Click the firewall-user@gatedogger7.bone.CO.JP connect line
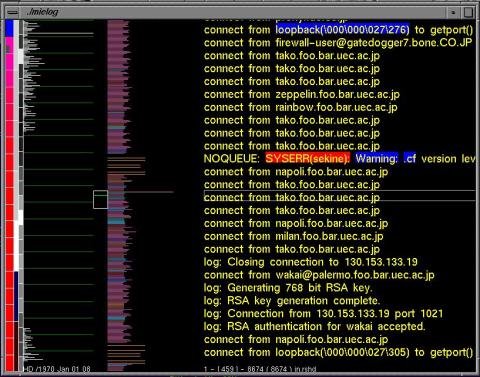The width and height of the screenshot is (480, 377). coord(338,43)
